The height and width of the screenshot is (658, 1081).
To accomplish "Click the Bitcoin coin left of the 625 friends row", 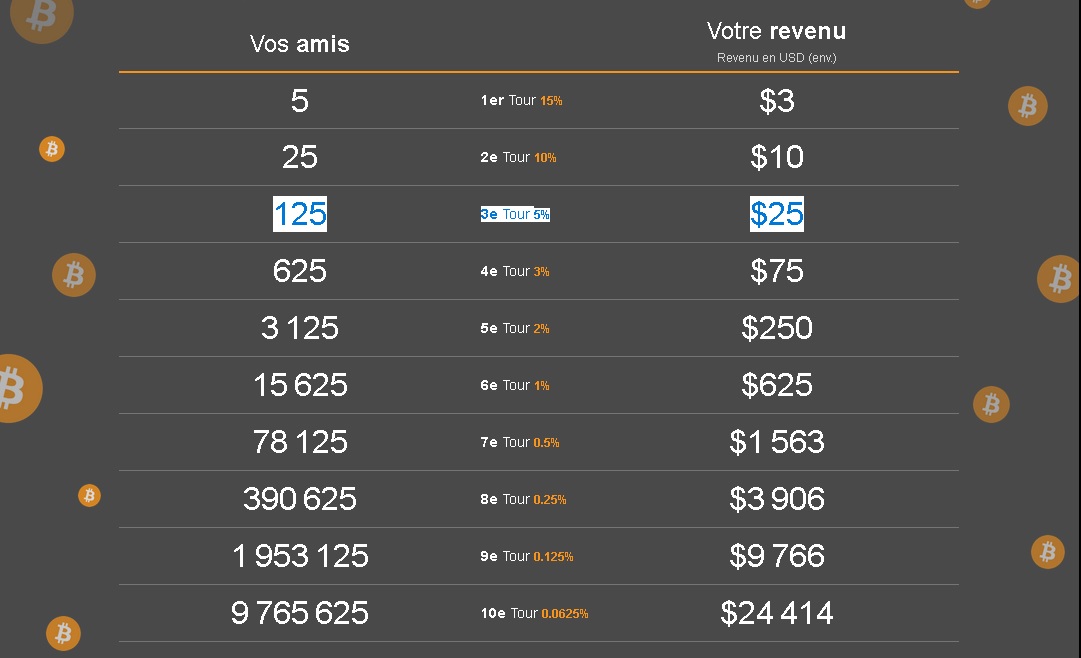I will pyautogui.click(x=73, y=275).
